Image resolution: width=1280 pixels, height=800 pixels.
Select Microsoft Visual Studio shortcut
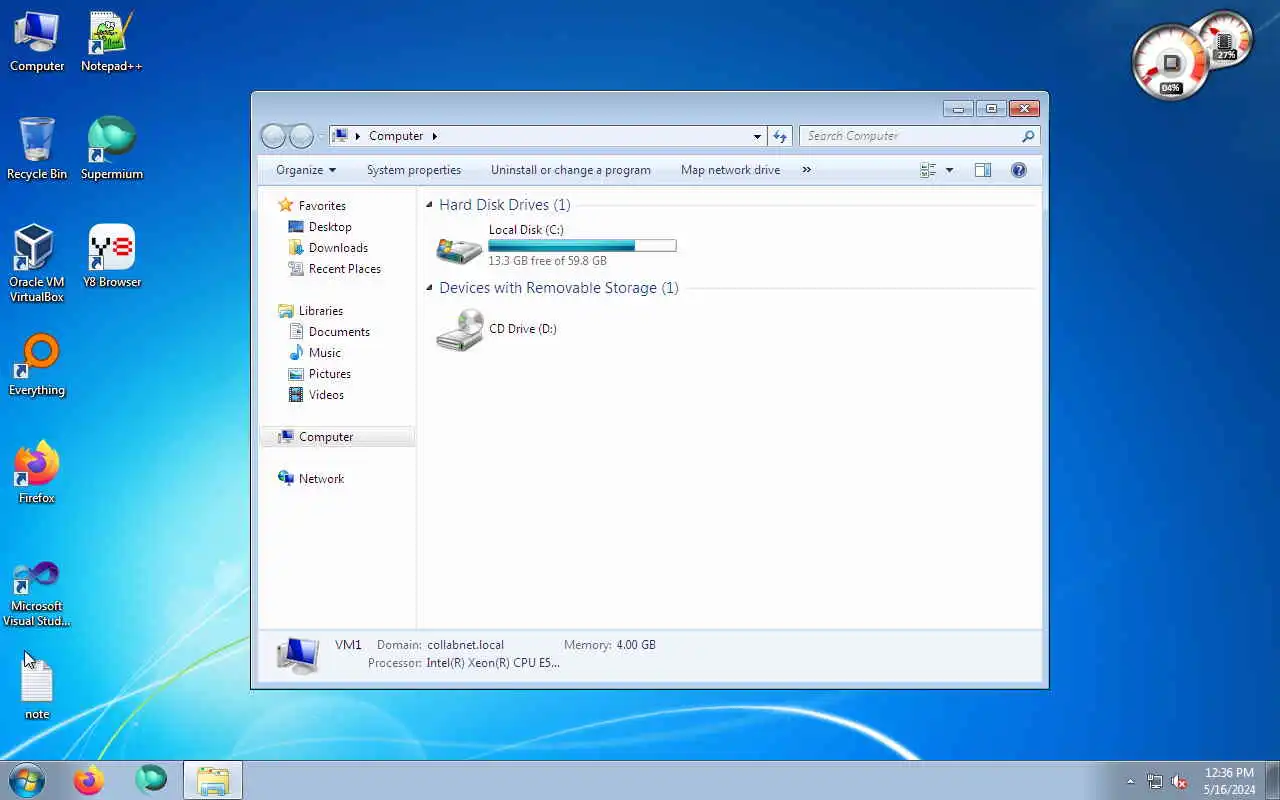point(37,594)
